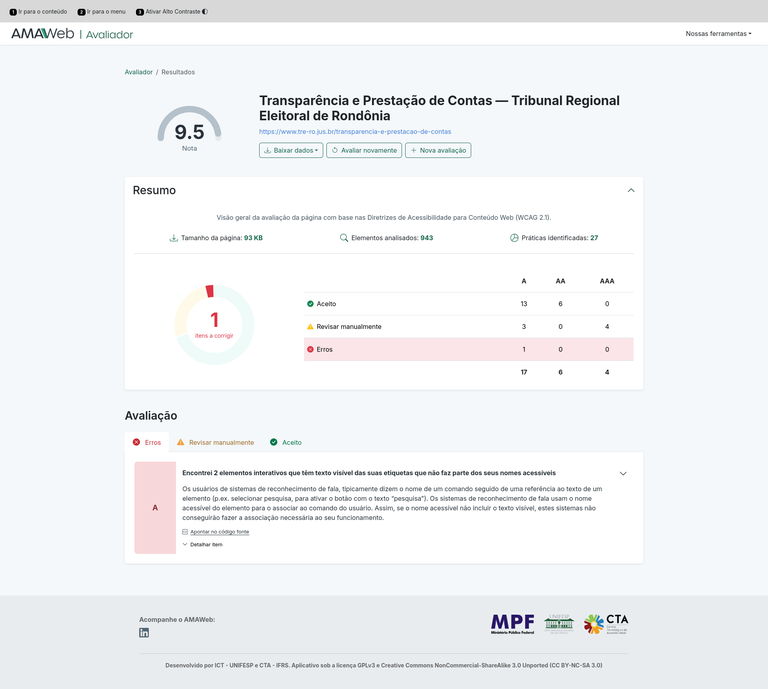Click the Resultados breadcrumb text
This screenshot has width=768, height=689.
pyautogui.click(x=178, y=72)
